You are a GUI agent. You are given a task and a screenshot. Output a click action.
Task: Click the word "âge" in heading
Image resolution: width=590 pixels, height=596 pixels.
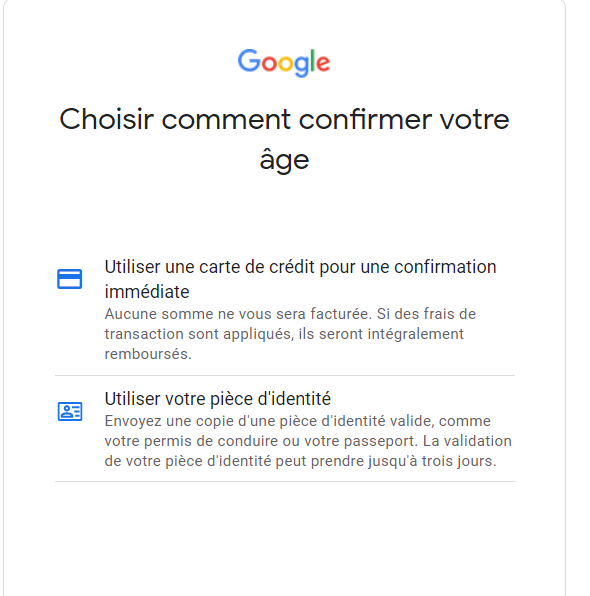click(284, 160)
